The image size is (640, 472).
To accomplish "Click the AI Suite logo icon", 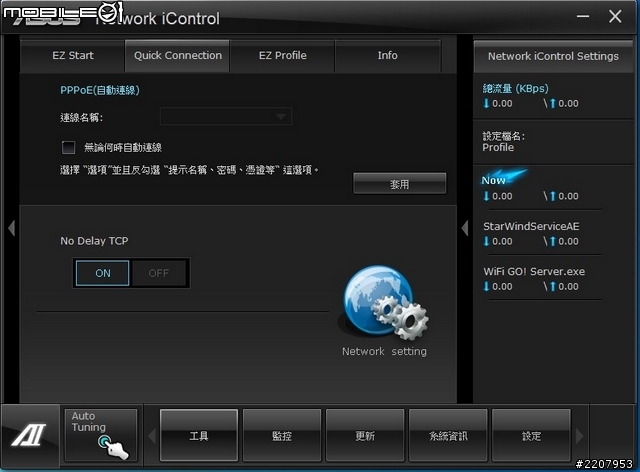I will [29, 434].
